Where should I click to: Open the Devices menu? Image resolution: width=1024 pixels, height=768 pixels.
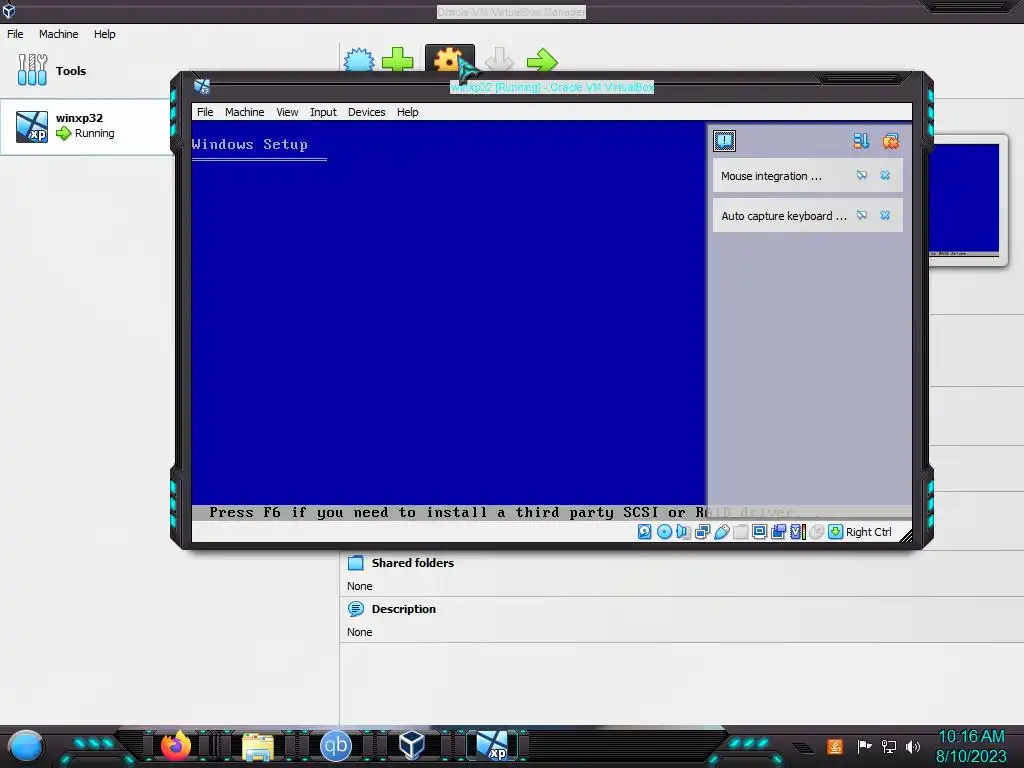(x=366, y=112)
